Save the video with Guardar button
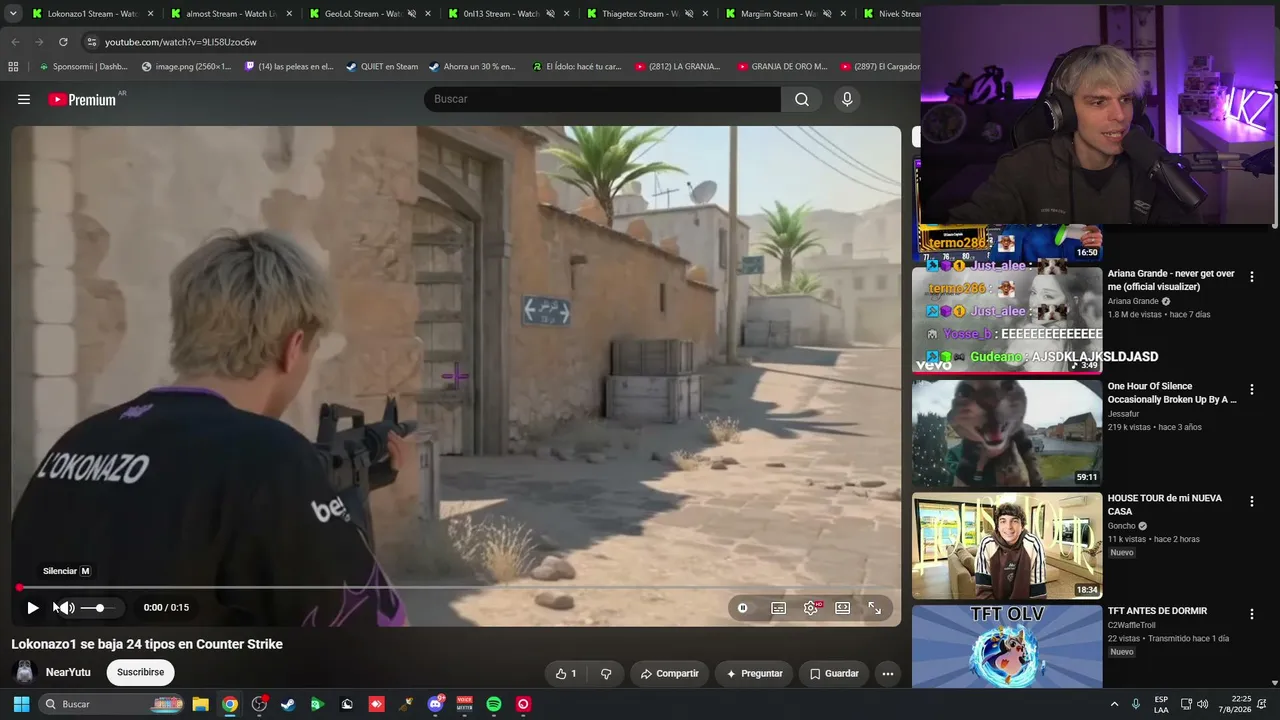The width and height of the screenshot is (1280, 720). pyautogui.click(x=834, y=674)
